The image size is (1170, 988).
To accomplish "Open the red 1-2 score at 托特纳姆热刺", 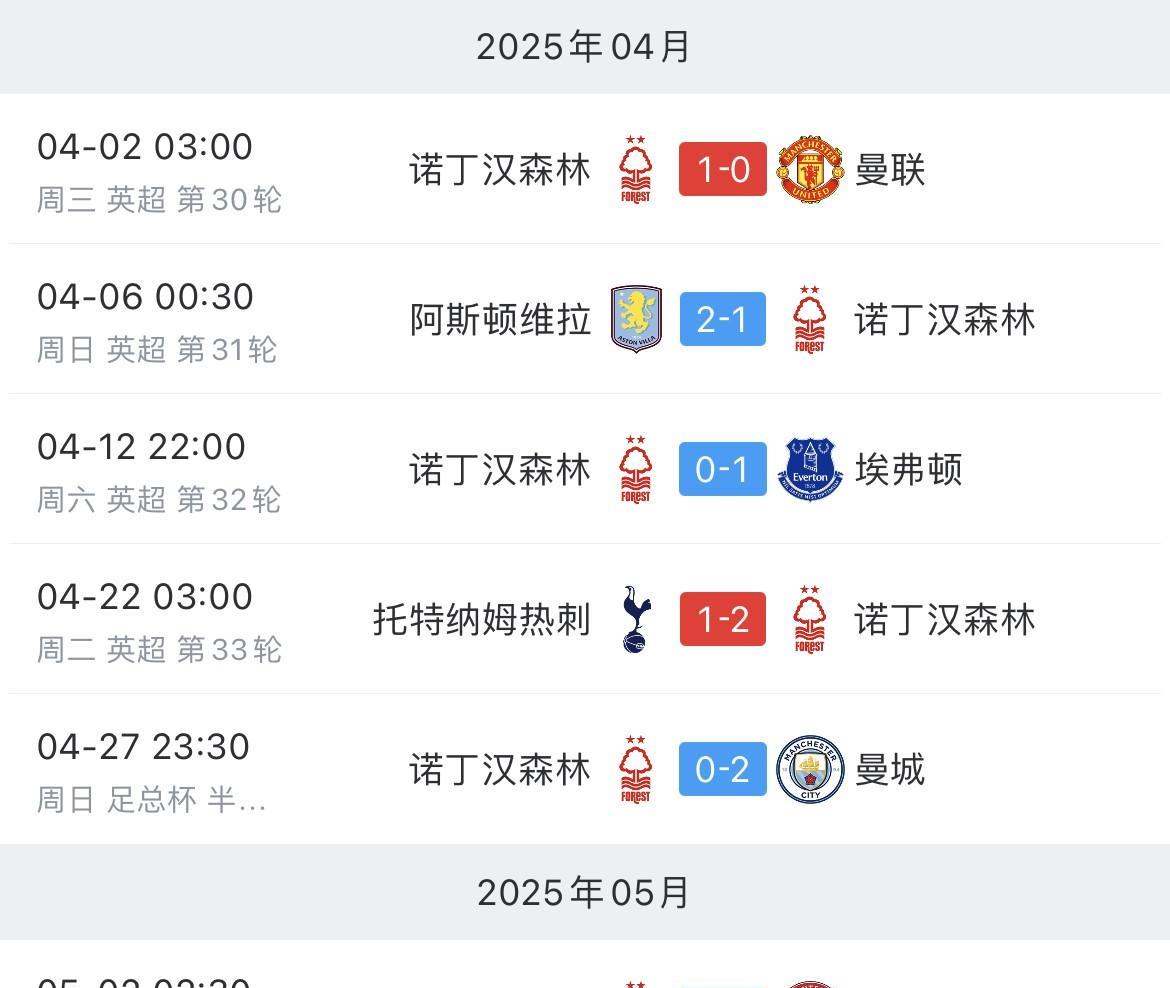I will pos(722,619).
